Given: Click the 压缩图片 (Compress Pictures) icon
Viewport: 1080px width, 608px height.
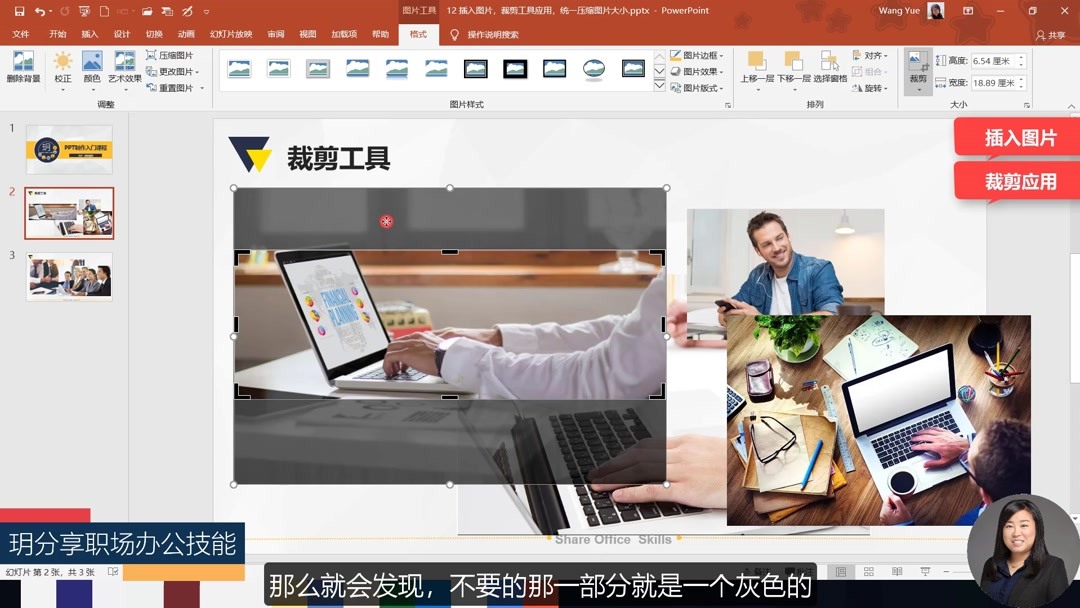Looking at the screenshot, I should click(x=172, y=55).
